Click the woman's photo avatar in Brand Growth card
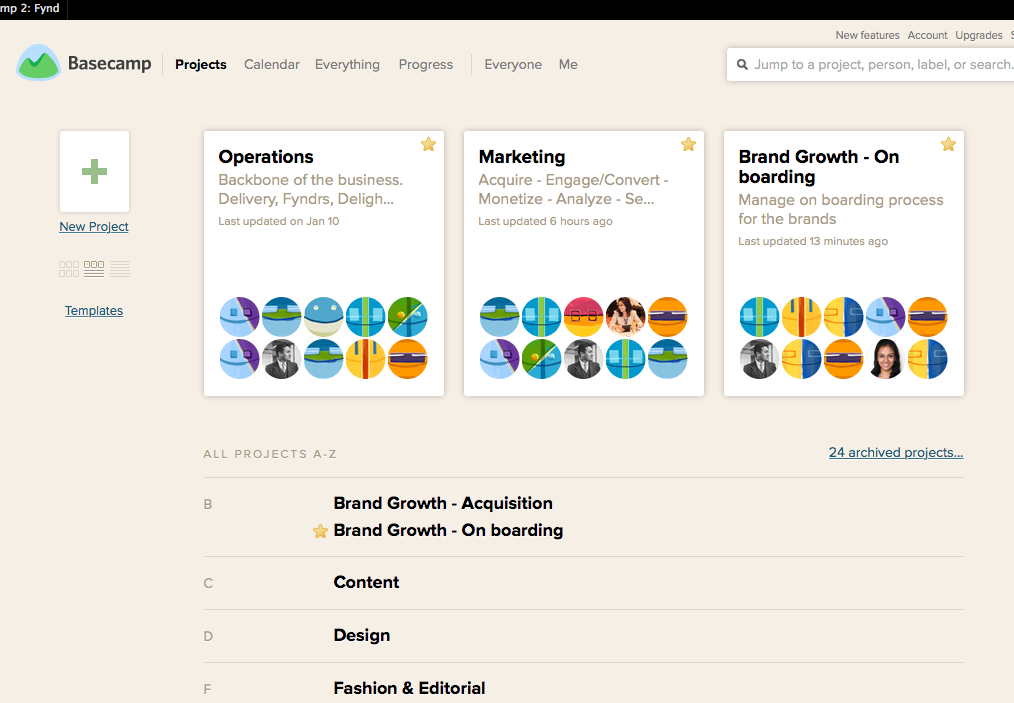 click(x=887, y=359)
